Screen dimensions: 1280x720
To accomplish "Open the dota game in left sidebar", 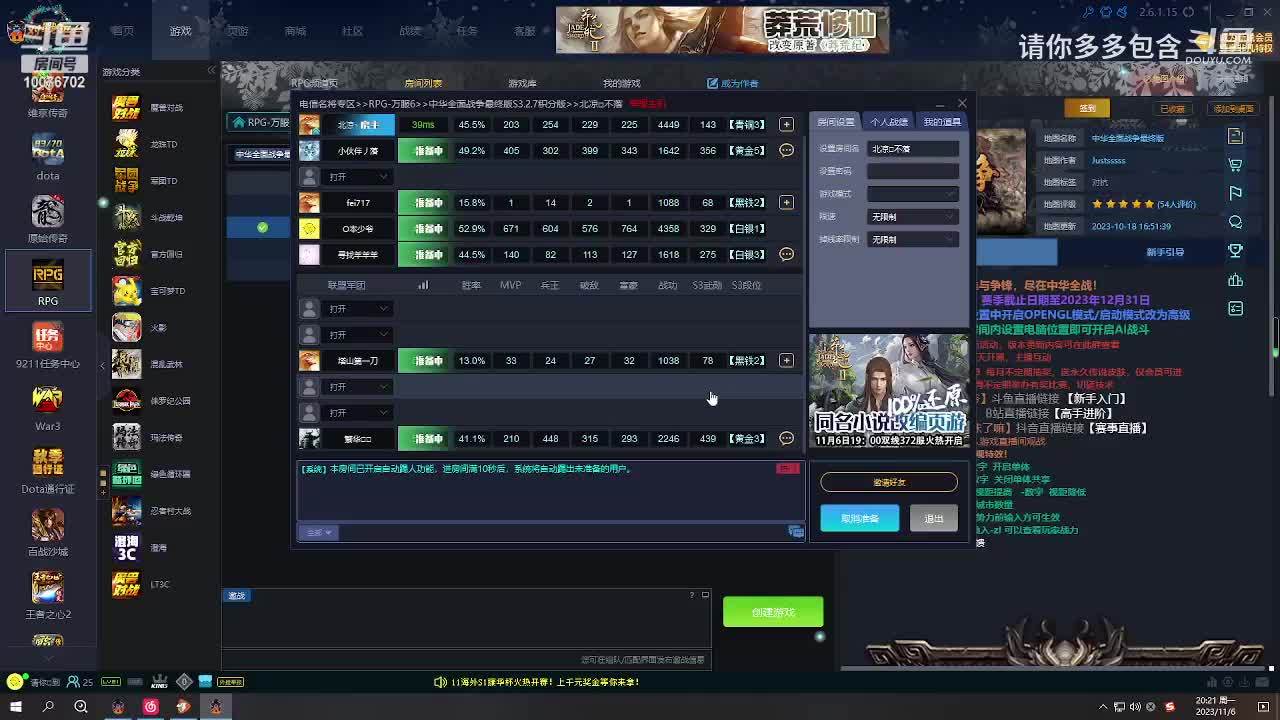I will [47, 158].
